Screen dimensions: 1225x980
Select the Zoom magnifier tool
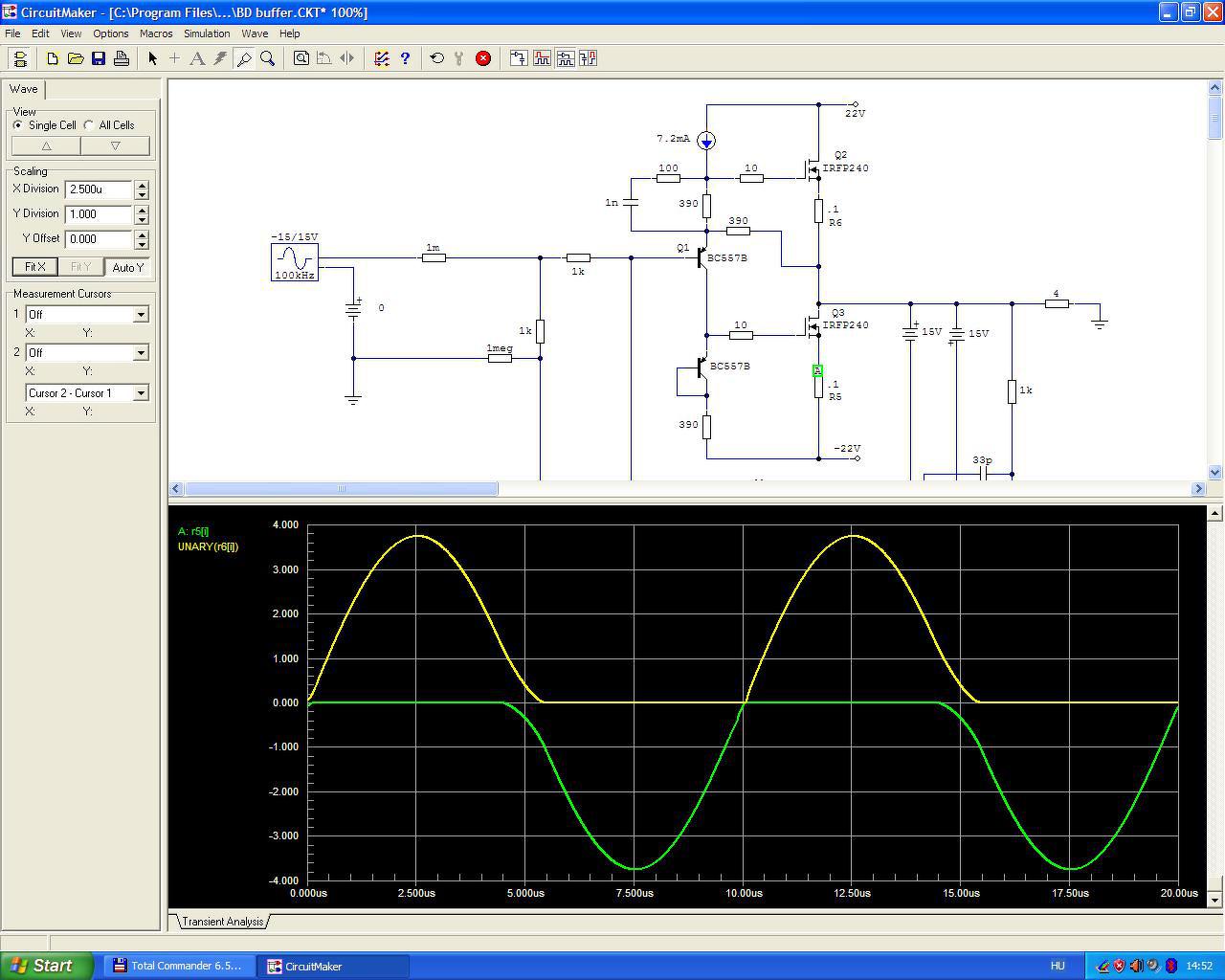click(x=268, y=58)
